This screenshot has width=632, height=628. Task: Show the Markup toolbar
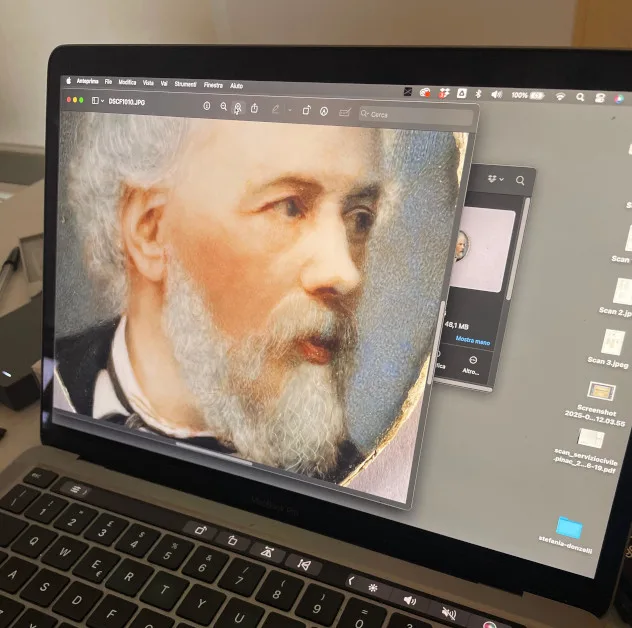point(324,111)
